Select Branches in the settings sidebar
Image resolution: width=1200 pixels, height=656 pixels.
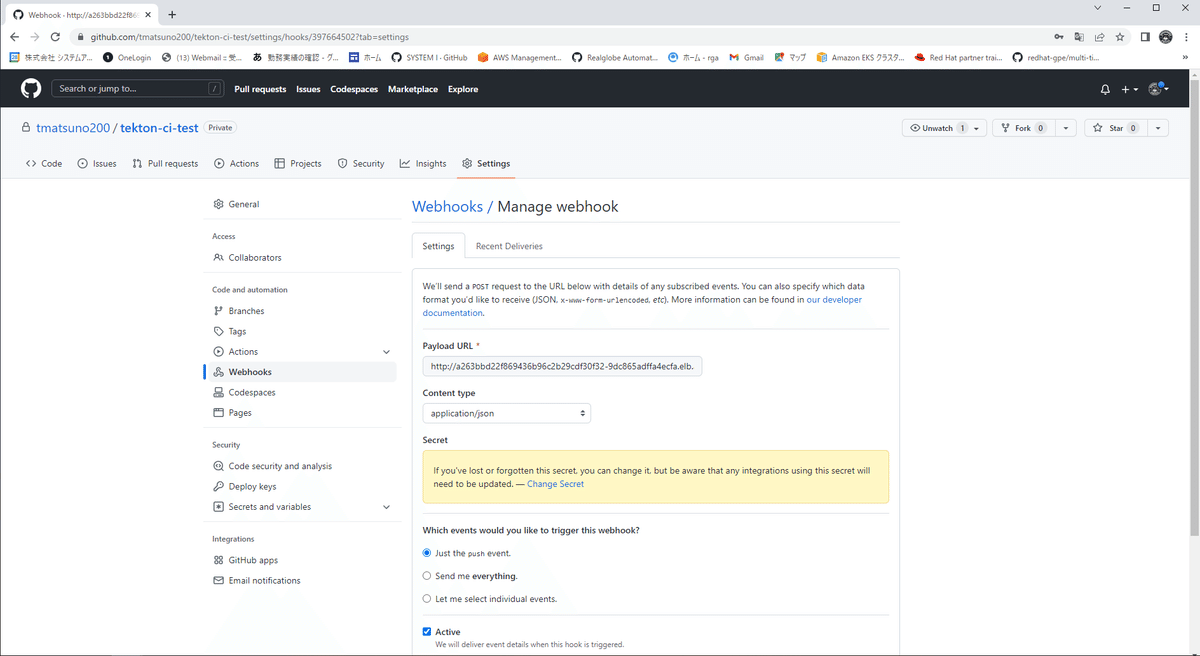(247, 310)
